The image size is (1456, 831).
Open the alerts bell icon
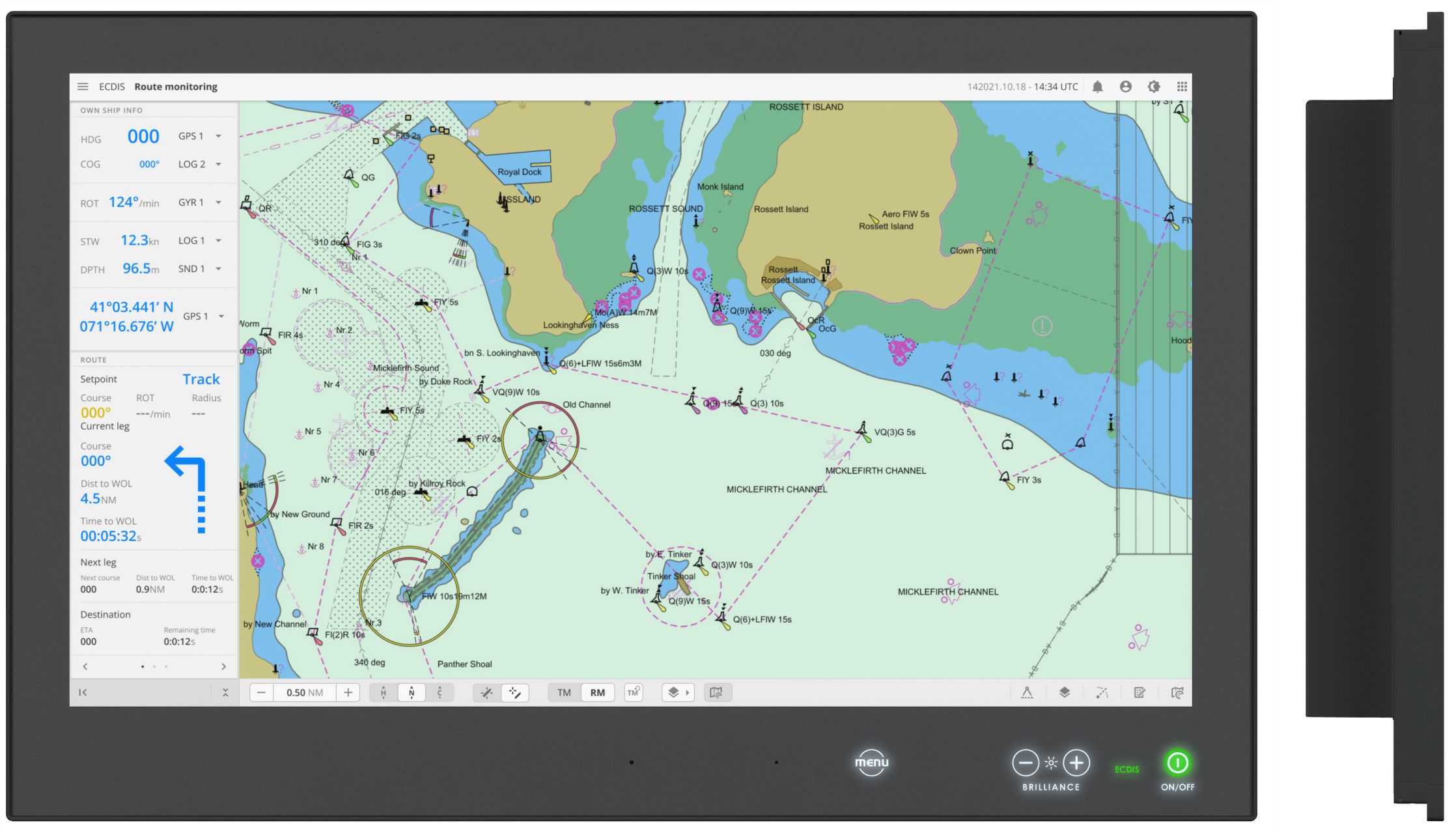pyautogui.click(x=1097, y=87)
